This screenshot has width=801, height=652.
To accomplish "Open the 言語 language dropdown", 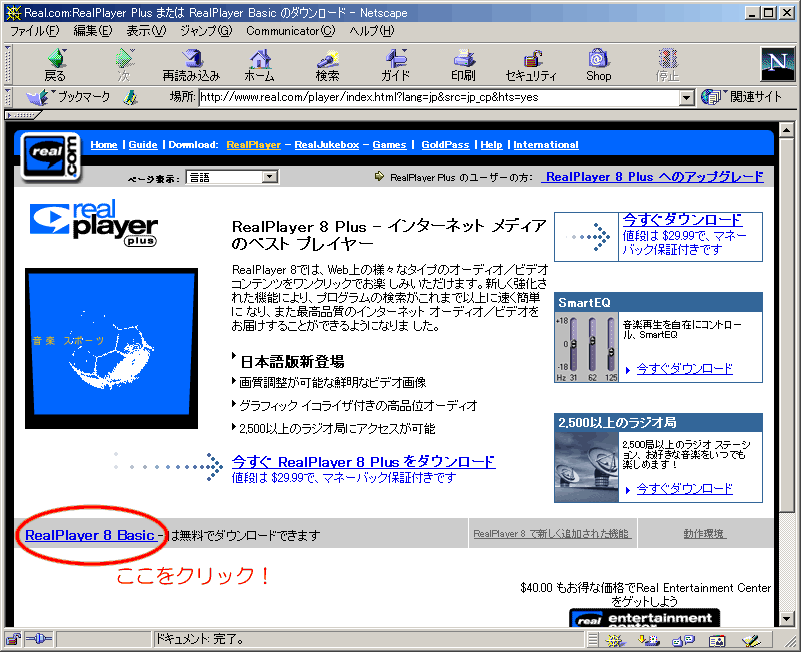I will [x=232, y=177].
